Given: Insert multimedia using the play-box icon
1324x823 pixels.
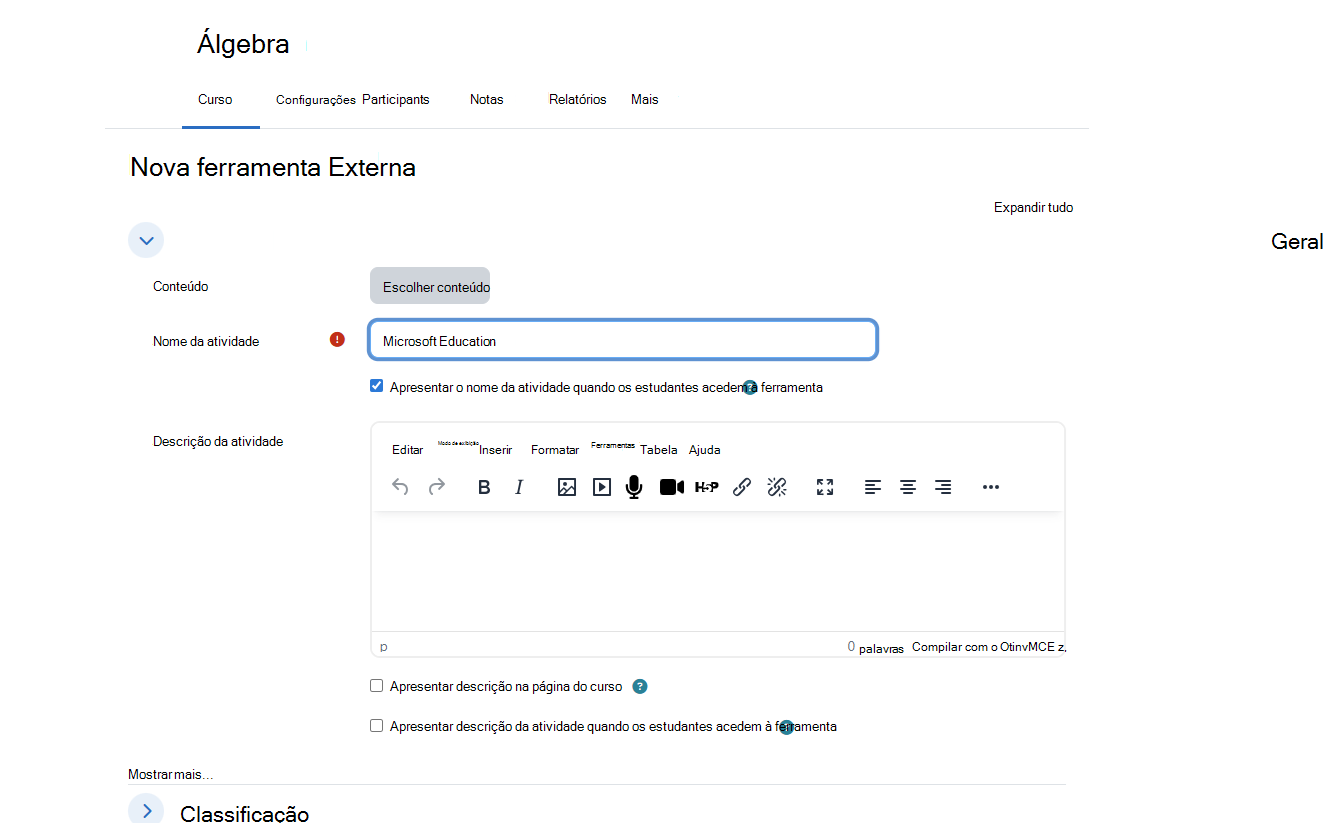Looking at the screenshot, I should click(602, 487).
